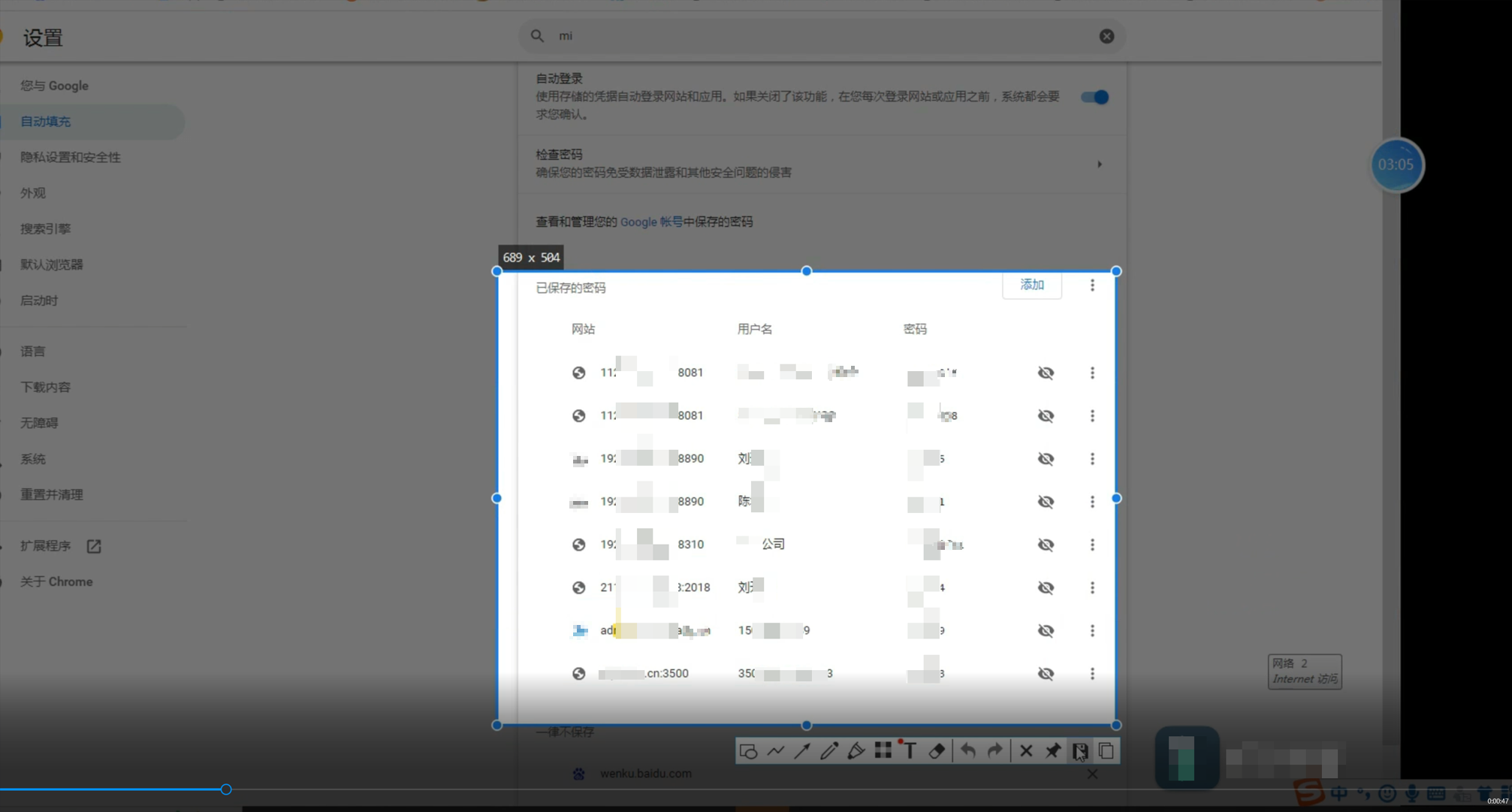
Task: Toggle the 自动登录 switch
Action: pos(1094,97)
